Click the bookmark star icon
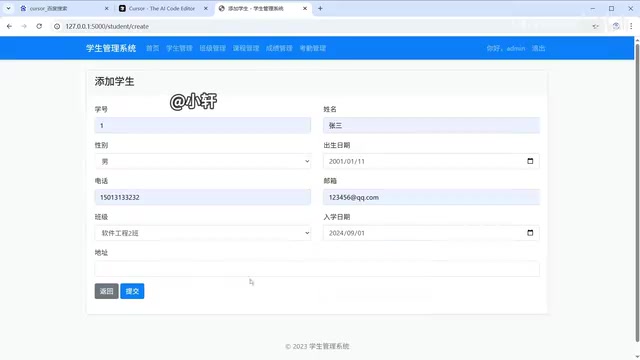The height and width of the screenshot is (360, 640). [596, 26]
